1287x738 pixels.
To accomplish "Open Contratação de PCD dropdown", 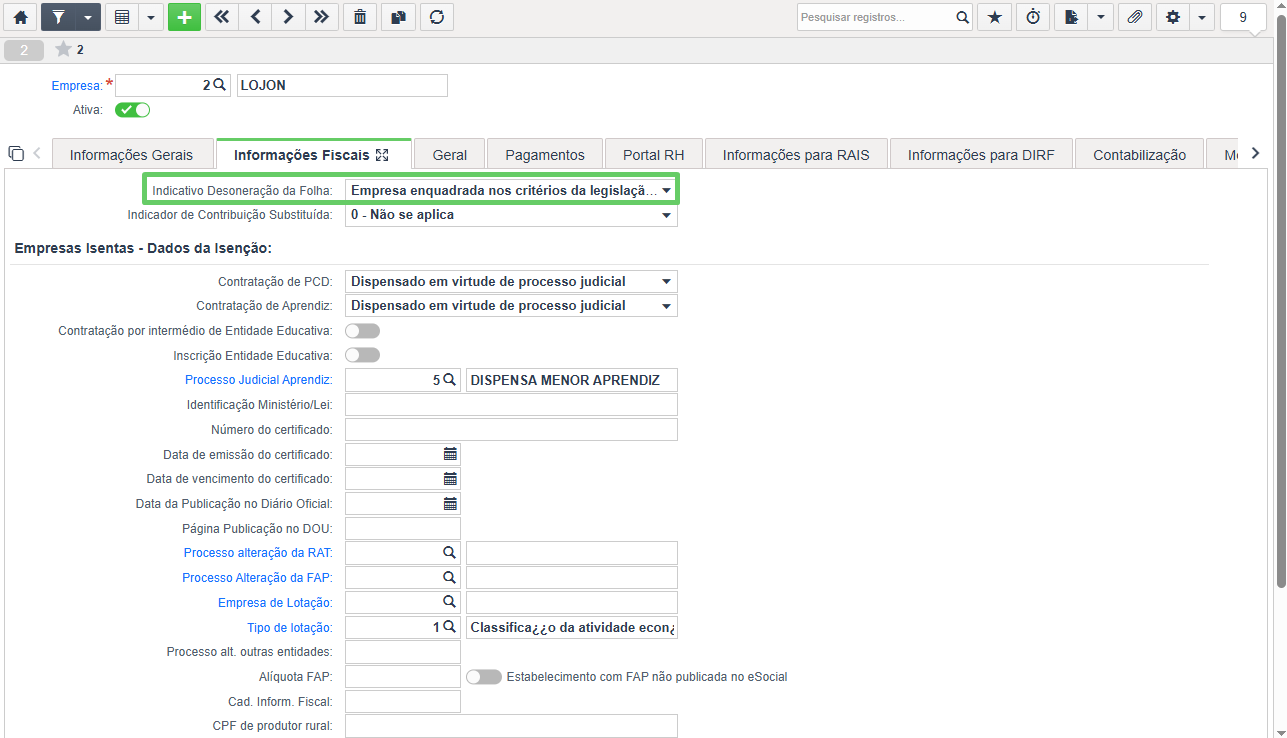I will [511, 282].
